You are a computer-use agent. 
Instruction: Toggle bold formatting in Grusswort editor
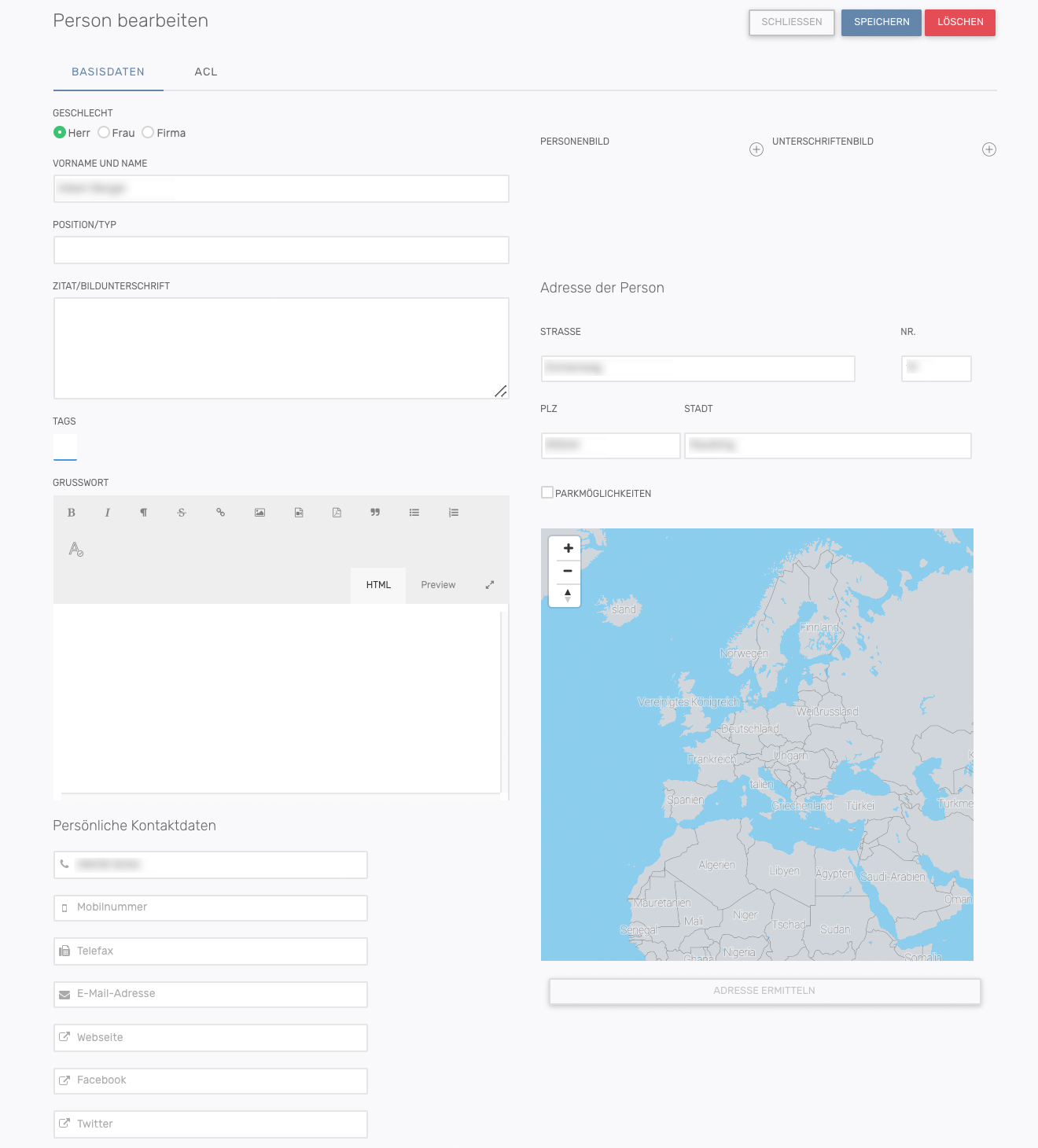pos(72,513)
